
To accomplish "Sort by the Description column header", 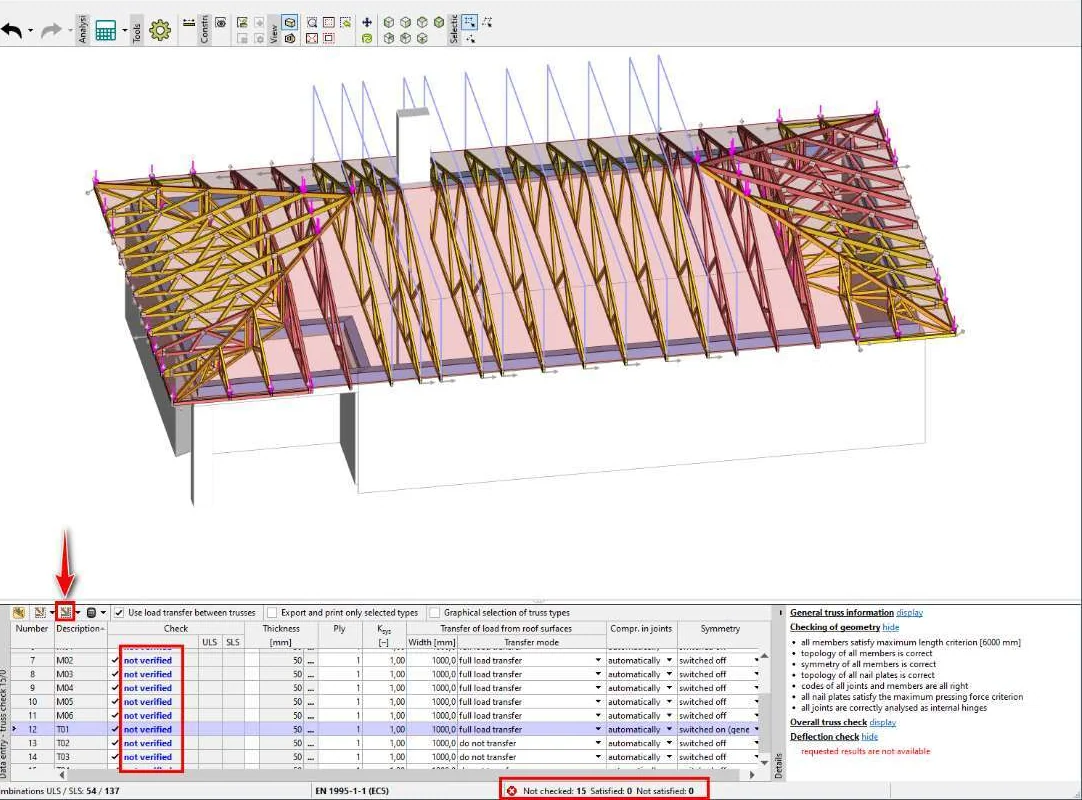I will click(x=81, y=629).
